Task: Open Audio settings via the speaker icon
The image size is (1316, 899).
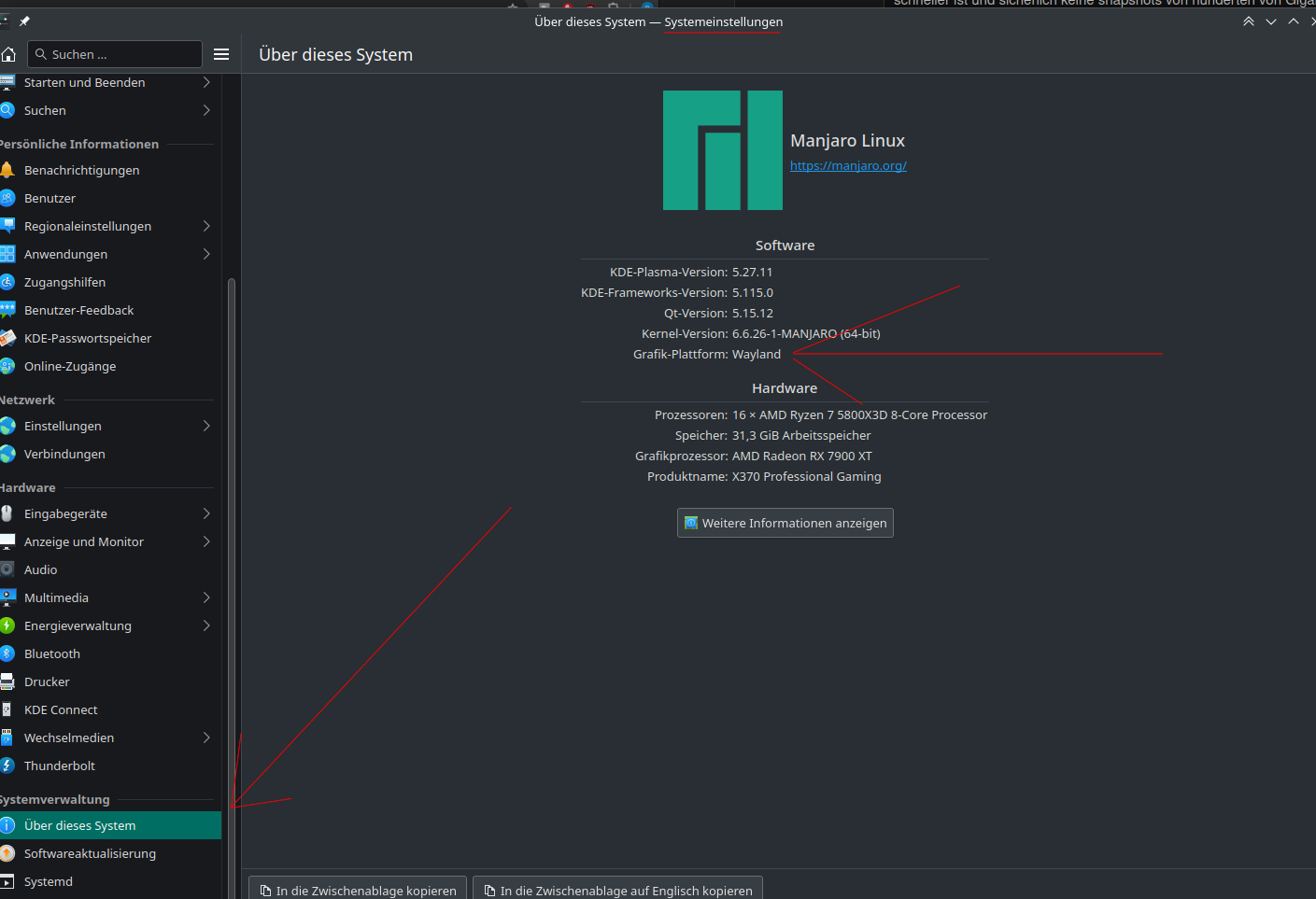Action: click(x=7, y=569)
